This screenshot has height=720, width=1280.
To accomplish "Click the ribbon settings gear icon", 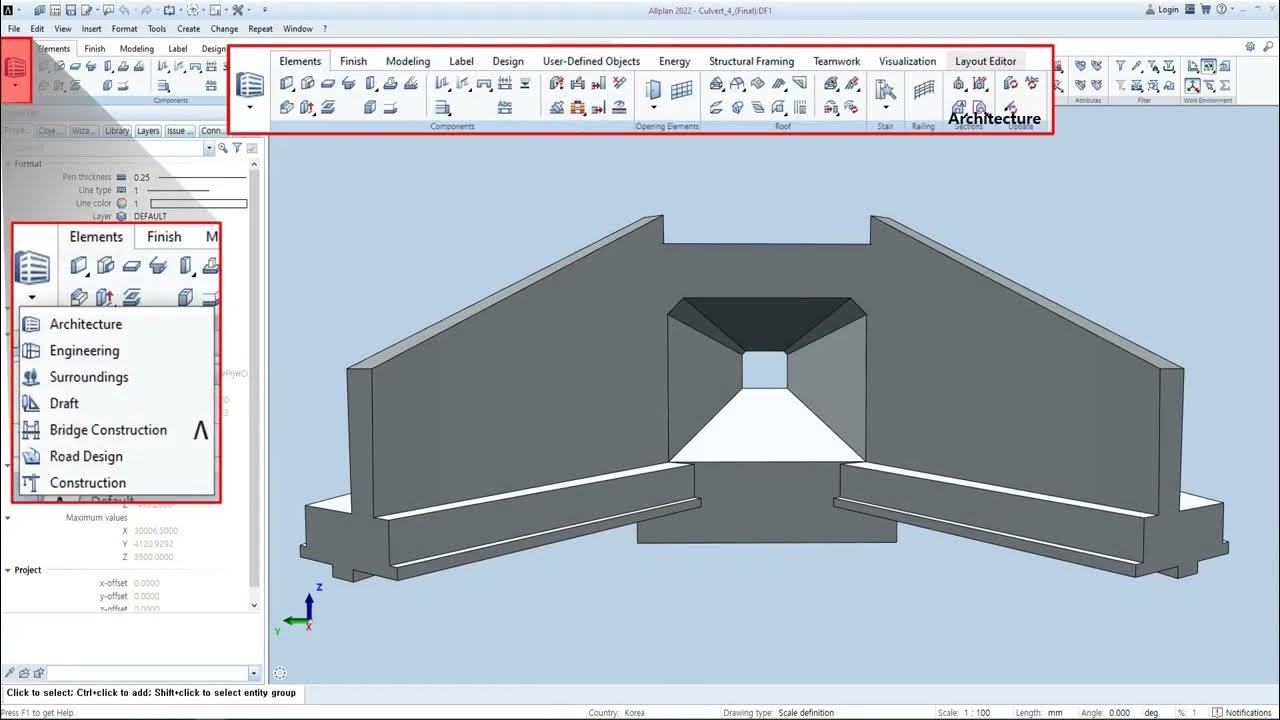I will tap(1251, 47).
